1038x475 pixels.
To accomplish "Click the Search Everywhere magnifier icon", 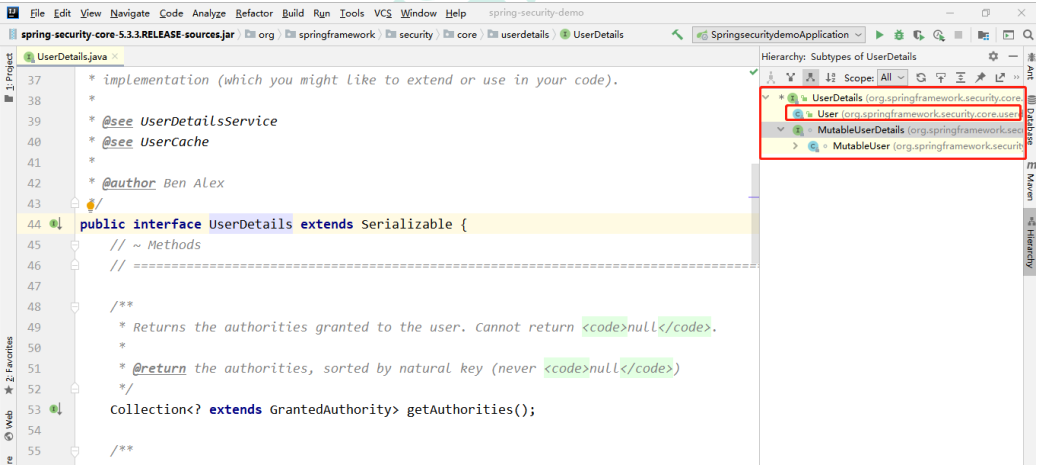I will pos(1028,34).
